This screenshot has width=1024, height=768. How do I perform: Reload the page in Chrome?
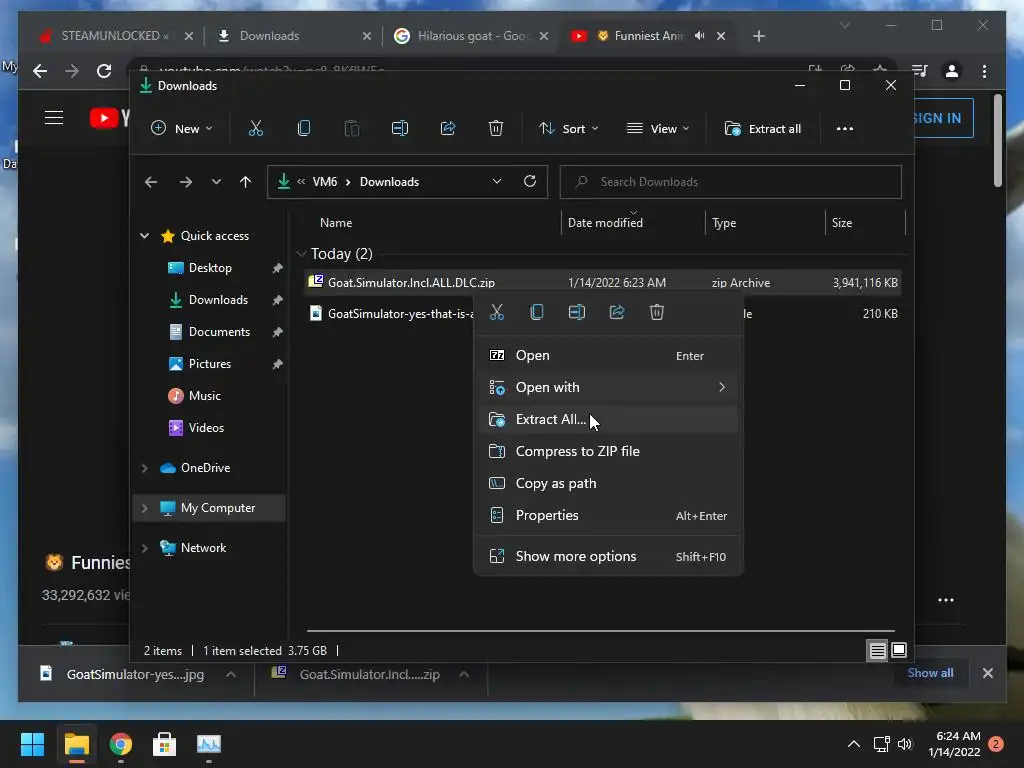pyautogui.click(x=104, y=71)
